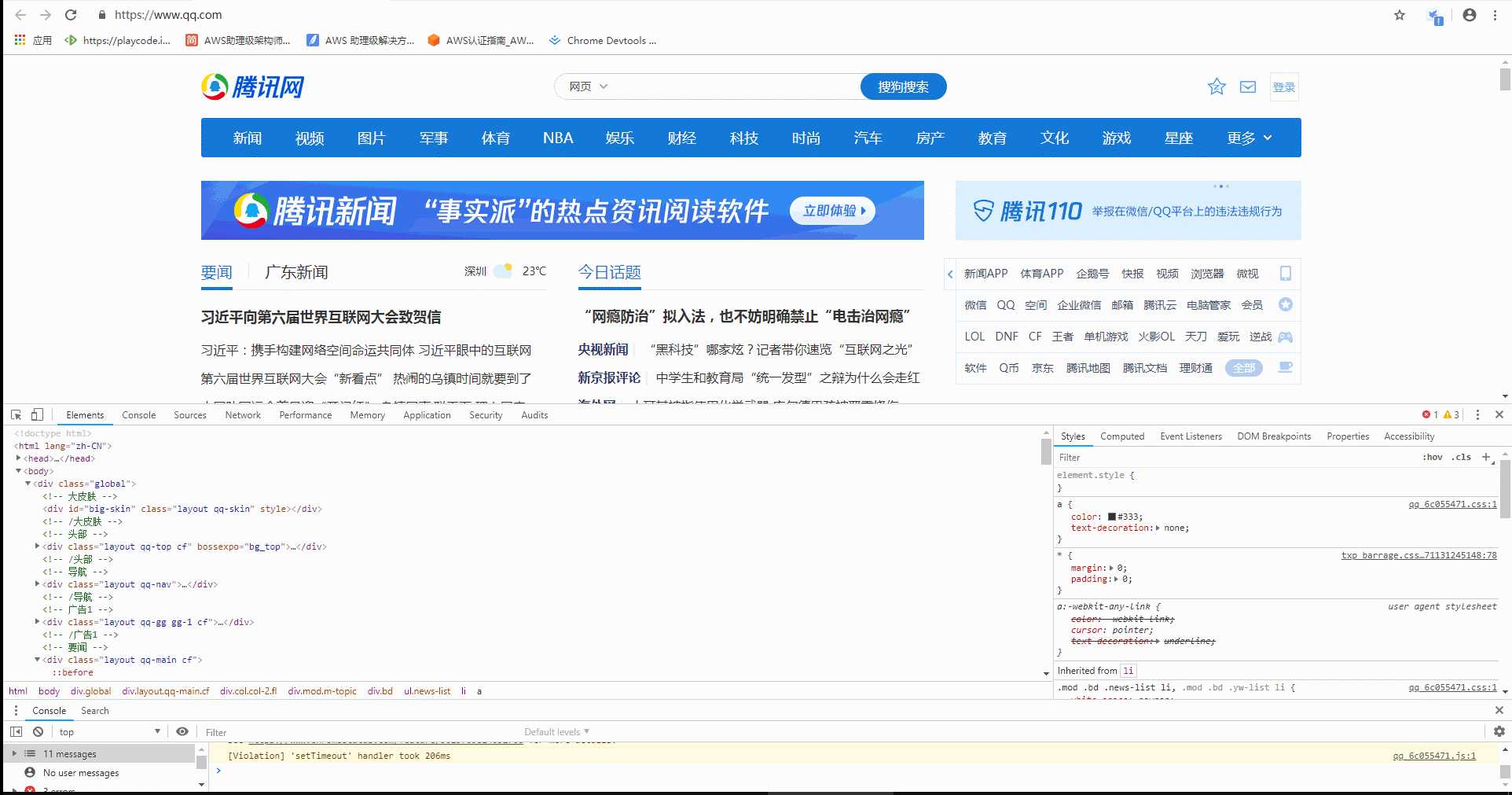Viewport: 1512px width, 795px height.
Task: Expand the 更多 navigation dropdown
Action: point(1250,138)
